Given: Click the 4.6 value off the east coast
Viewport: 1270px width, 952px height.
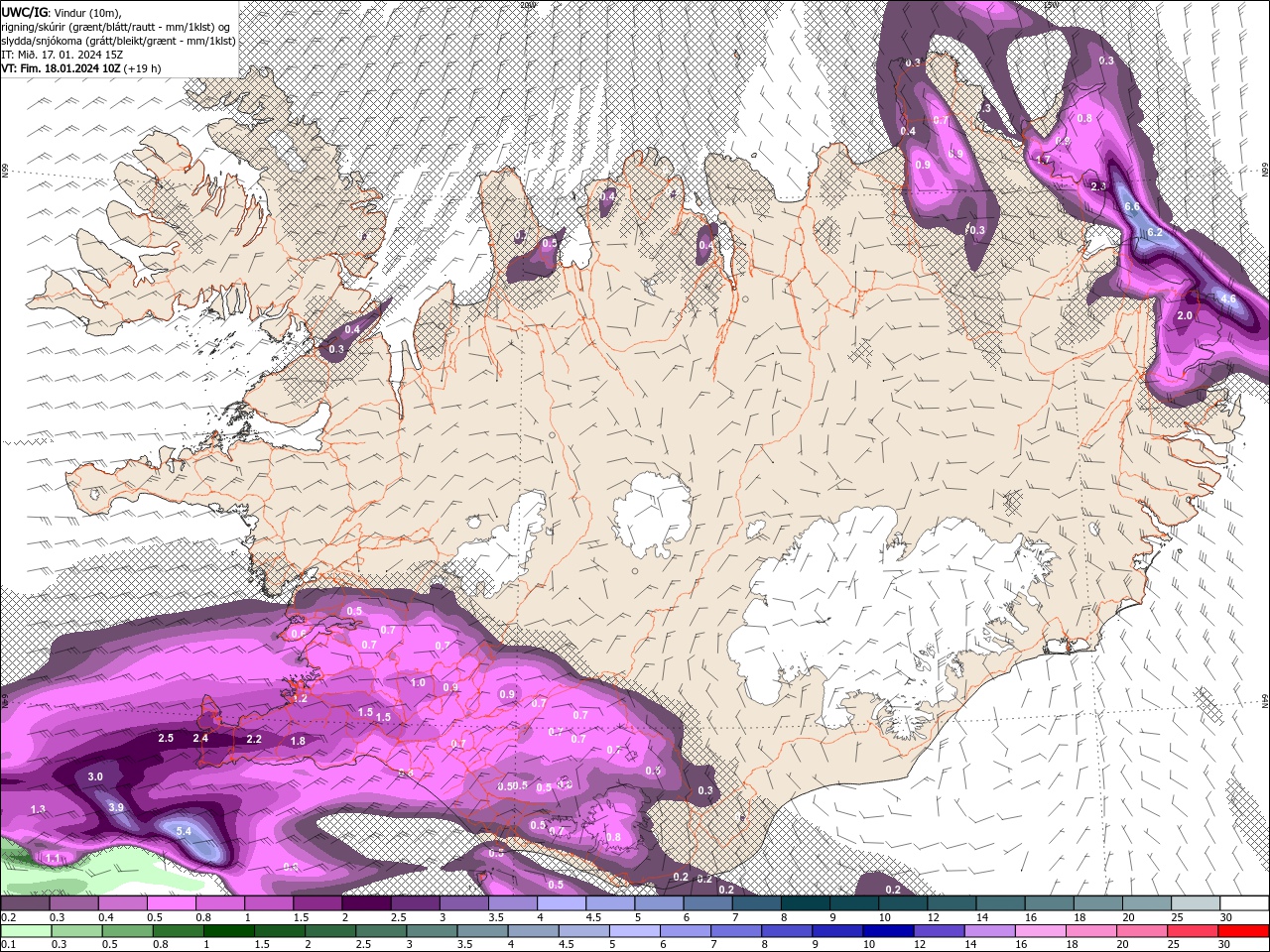Looking at the screenshot, I should [1227, 298].
